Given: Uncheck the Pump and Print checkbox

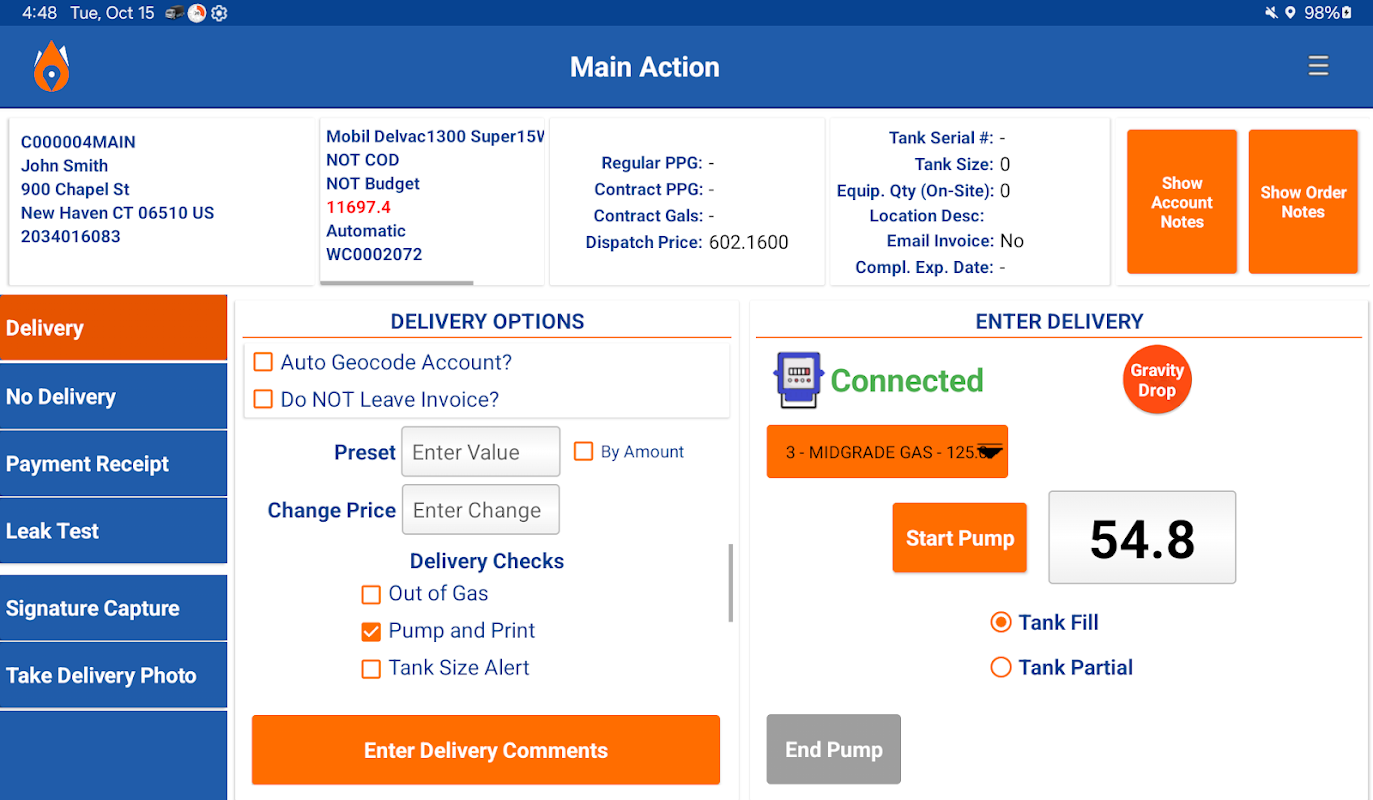Looking at the screenshot, I should [x=371, y=631].
